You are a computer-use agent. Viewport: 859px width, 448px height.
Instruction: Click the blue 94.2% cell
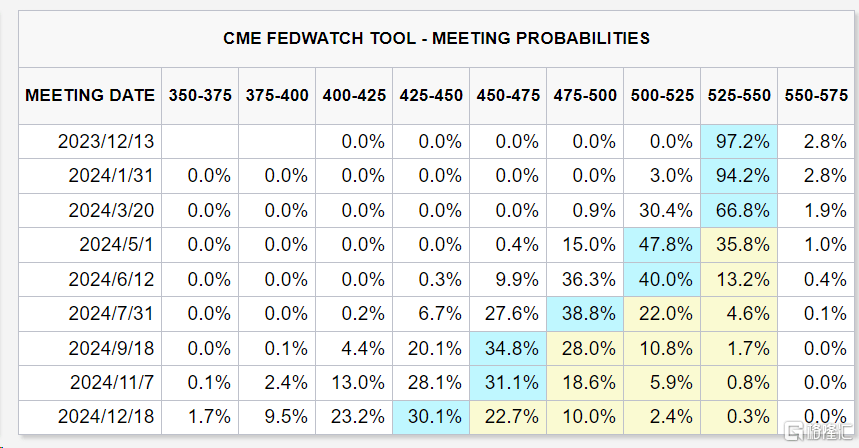point(740,176)
